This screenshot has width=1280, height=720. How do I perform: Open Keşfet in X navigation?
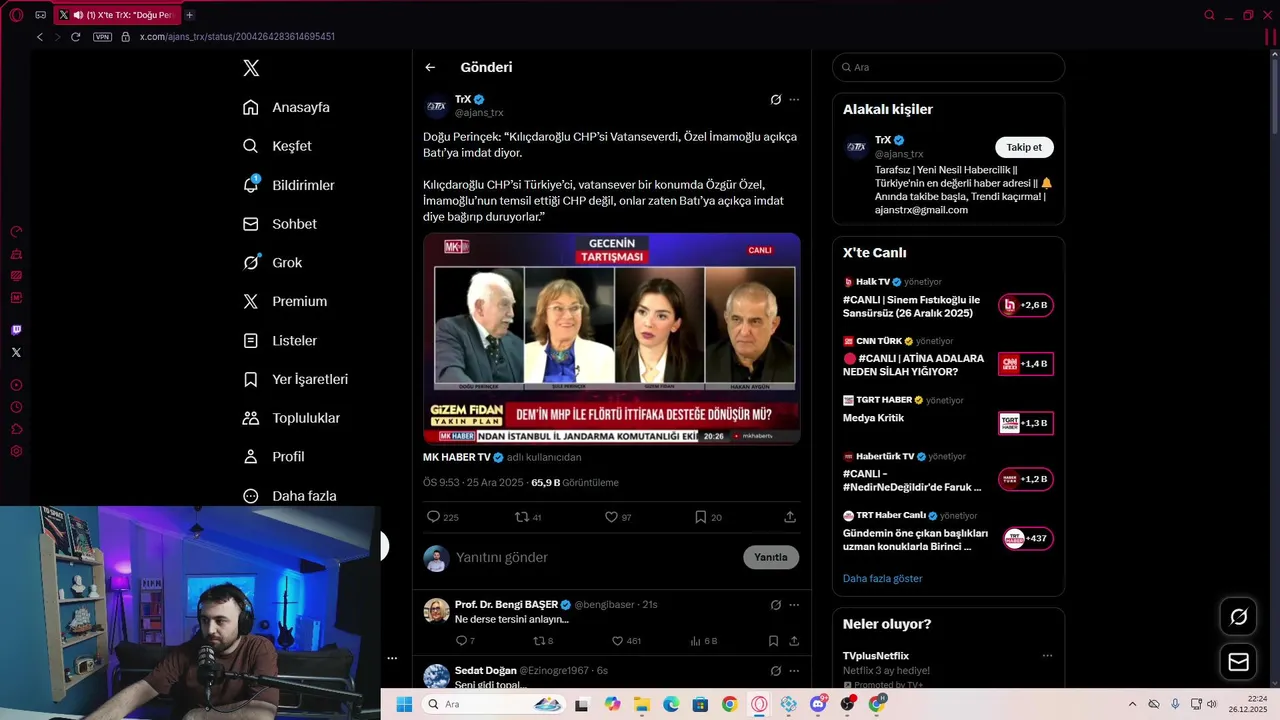pyautogui.click(x=277, y=146)
